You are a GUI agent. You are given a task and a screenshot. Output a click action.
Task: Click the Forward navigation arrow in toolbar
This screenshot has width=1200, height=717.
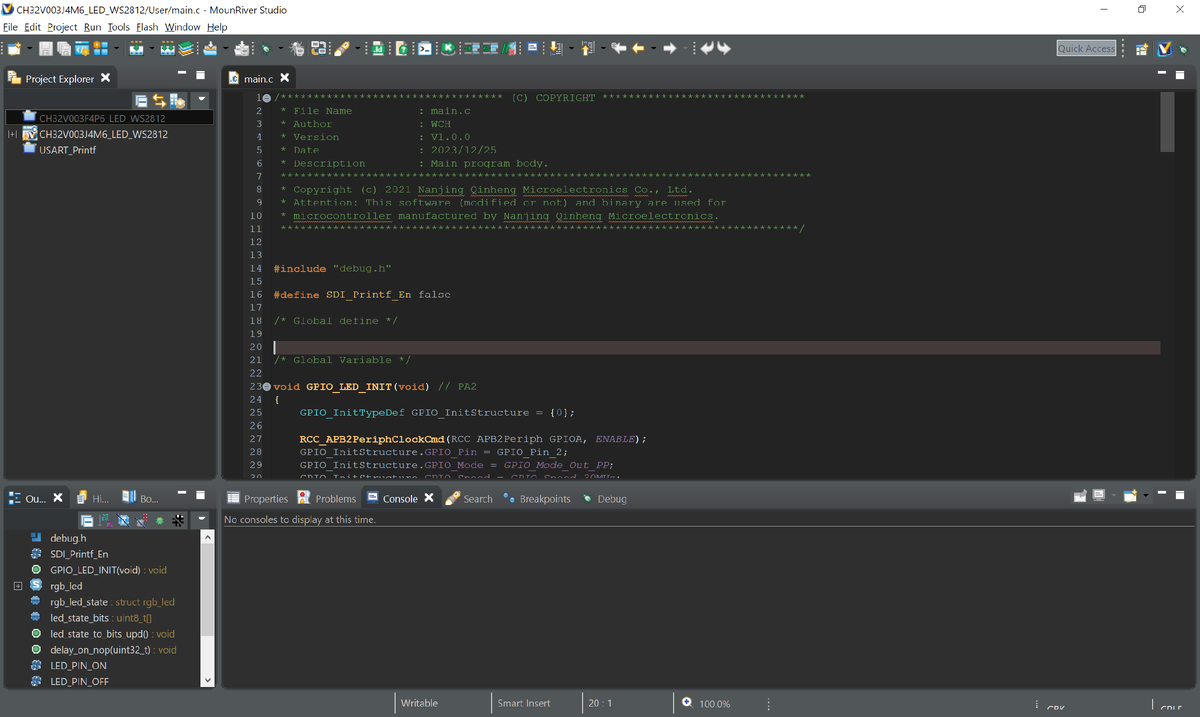point(669,48)
